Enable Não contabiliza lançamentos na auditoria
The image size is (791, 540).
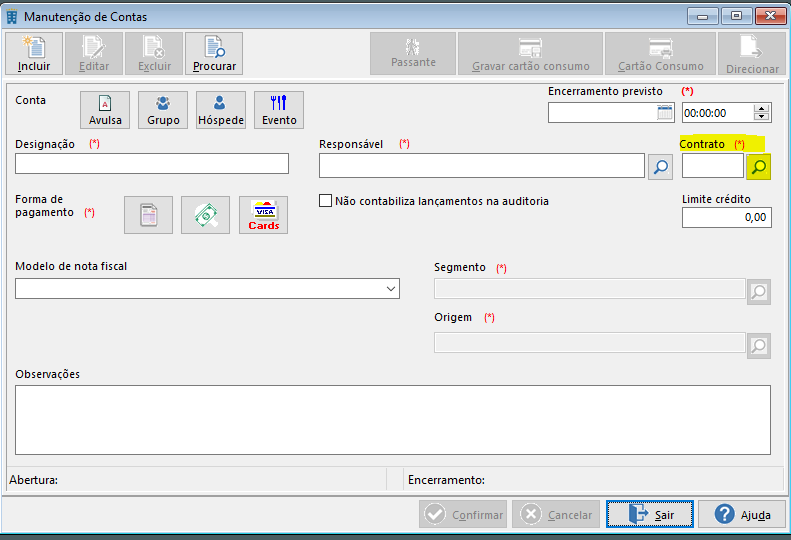(325, 201)
